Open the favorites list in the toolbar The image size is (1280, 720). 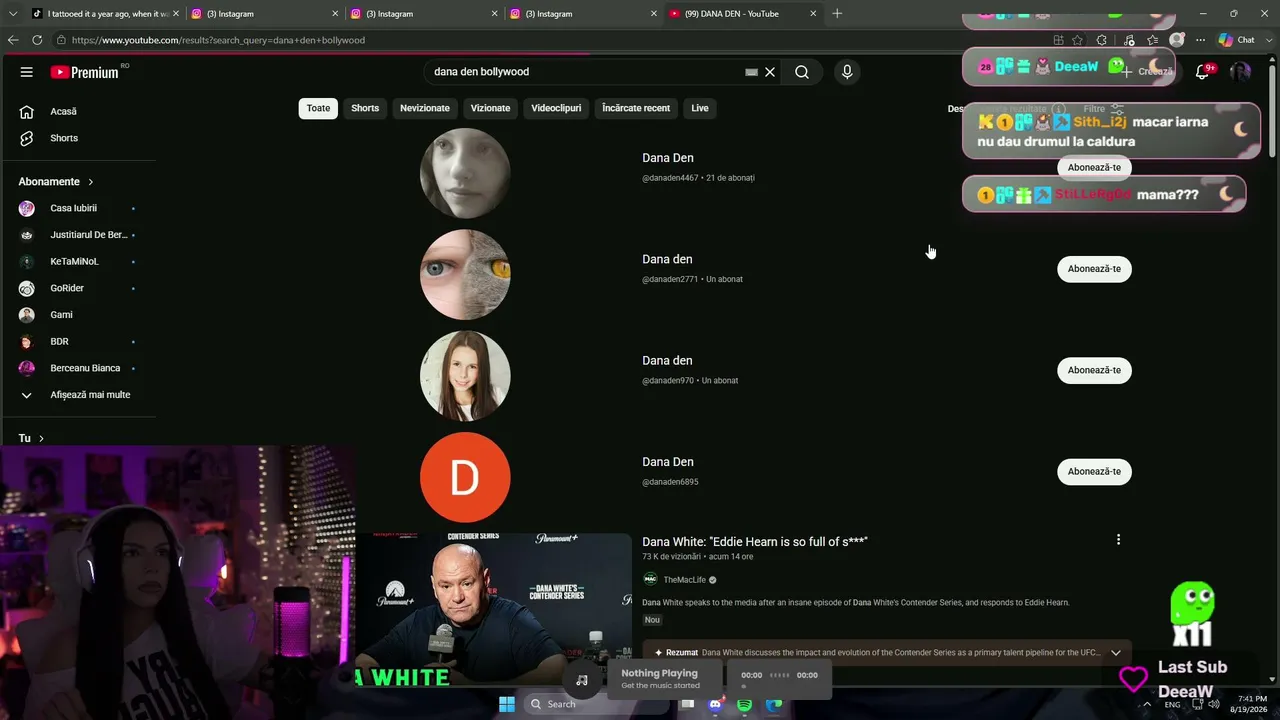pos(1153,40)
